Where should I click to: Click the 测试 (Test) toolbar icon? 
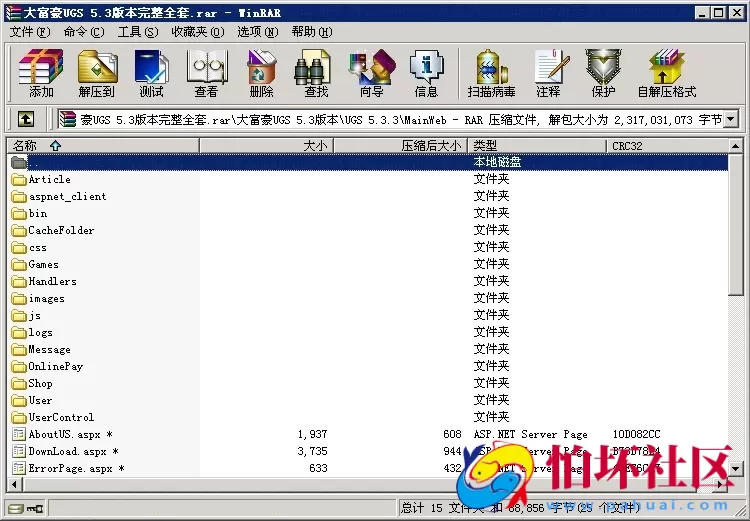click(x=152, y=73)
